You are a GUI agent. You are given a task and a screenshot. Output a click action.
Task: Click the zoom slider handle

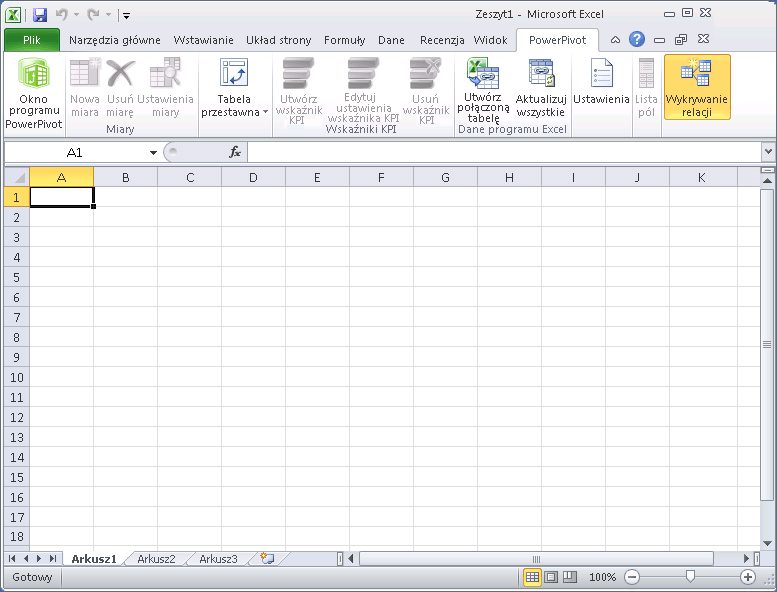pos(690,576)
